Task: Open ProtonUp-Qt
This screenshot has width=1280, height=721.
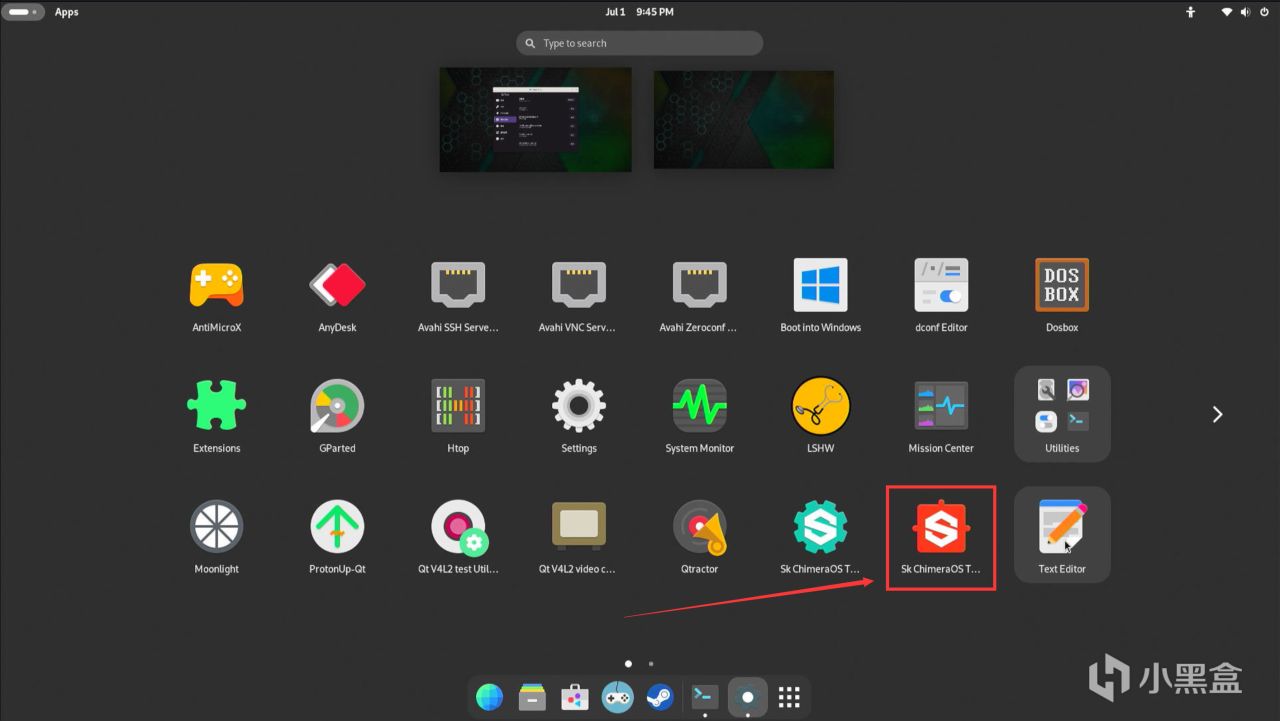Action: [337, 527]
